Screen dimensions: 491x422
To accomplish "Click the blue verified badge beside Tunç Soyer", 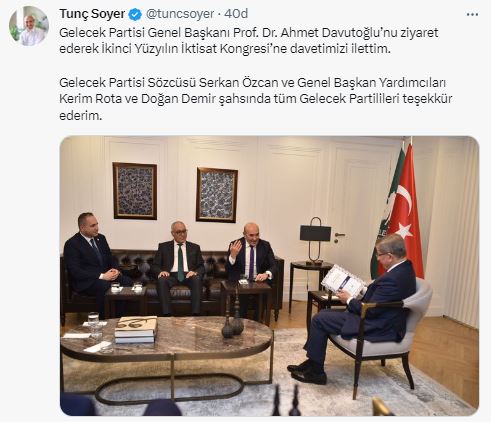I will click(x=135, y=14).
